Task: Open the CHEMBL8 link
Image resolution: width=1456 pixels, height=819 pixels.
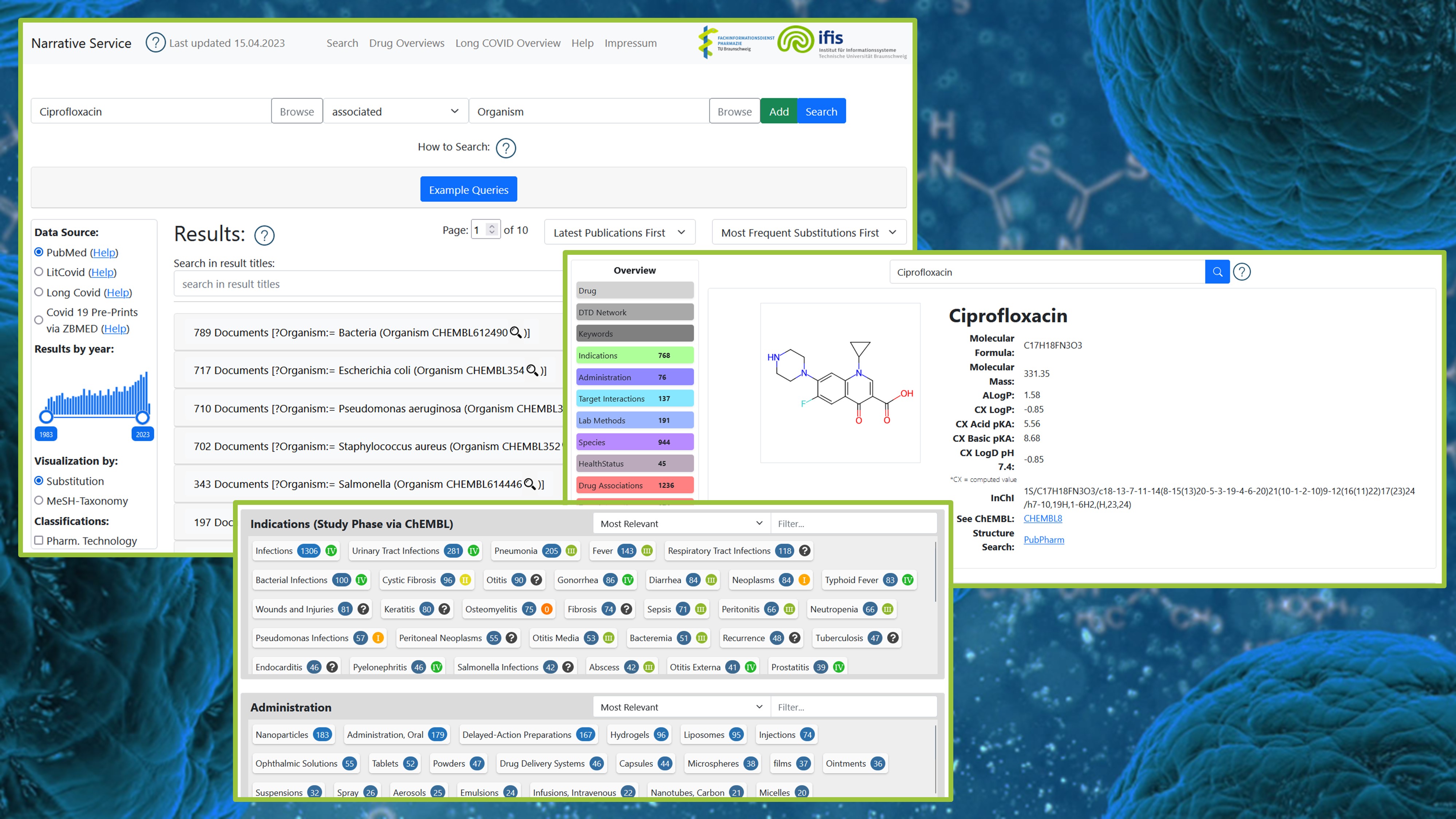Action: coord(1042,518)
